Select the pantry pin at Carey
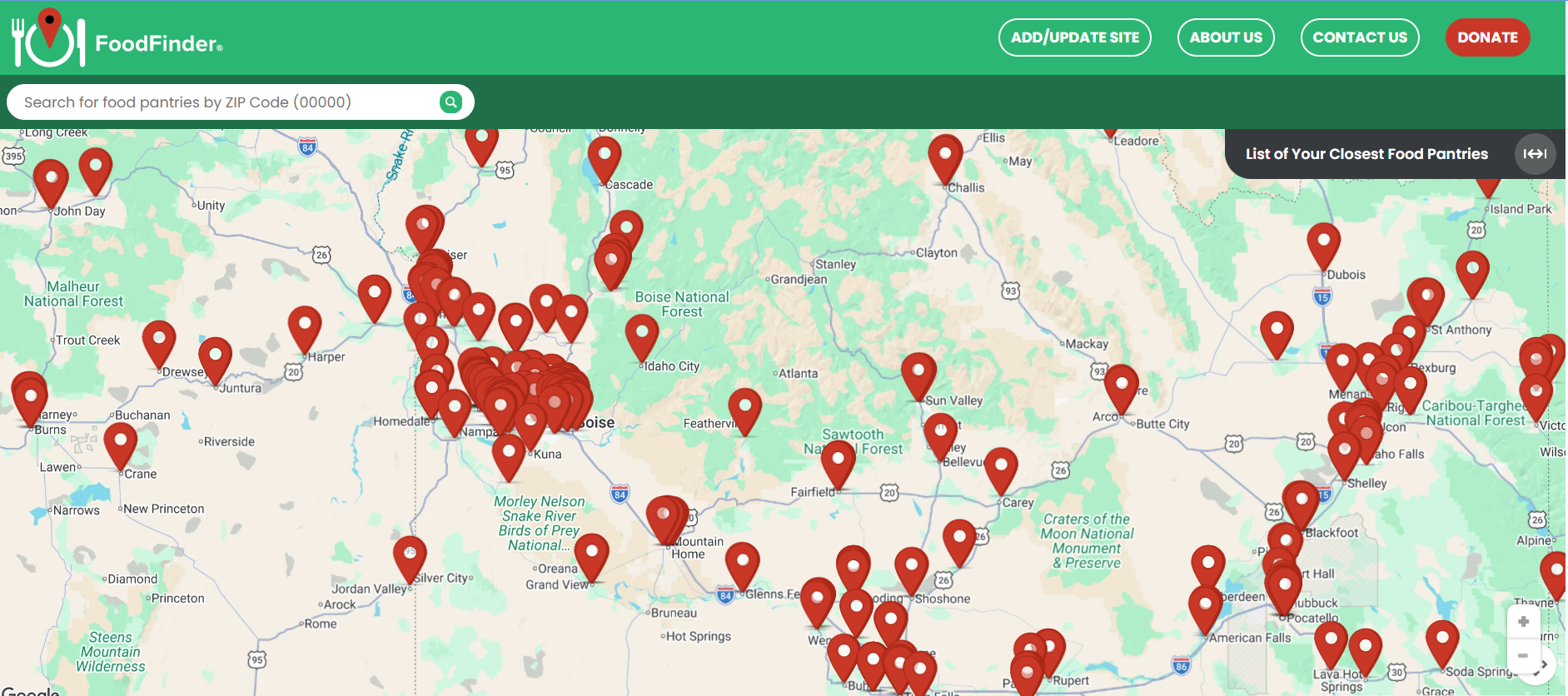 (1001, 472)
